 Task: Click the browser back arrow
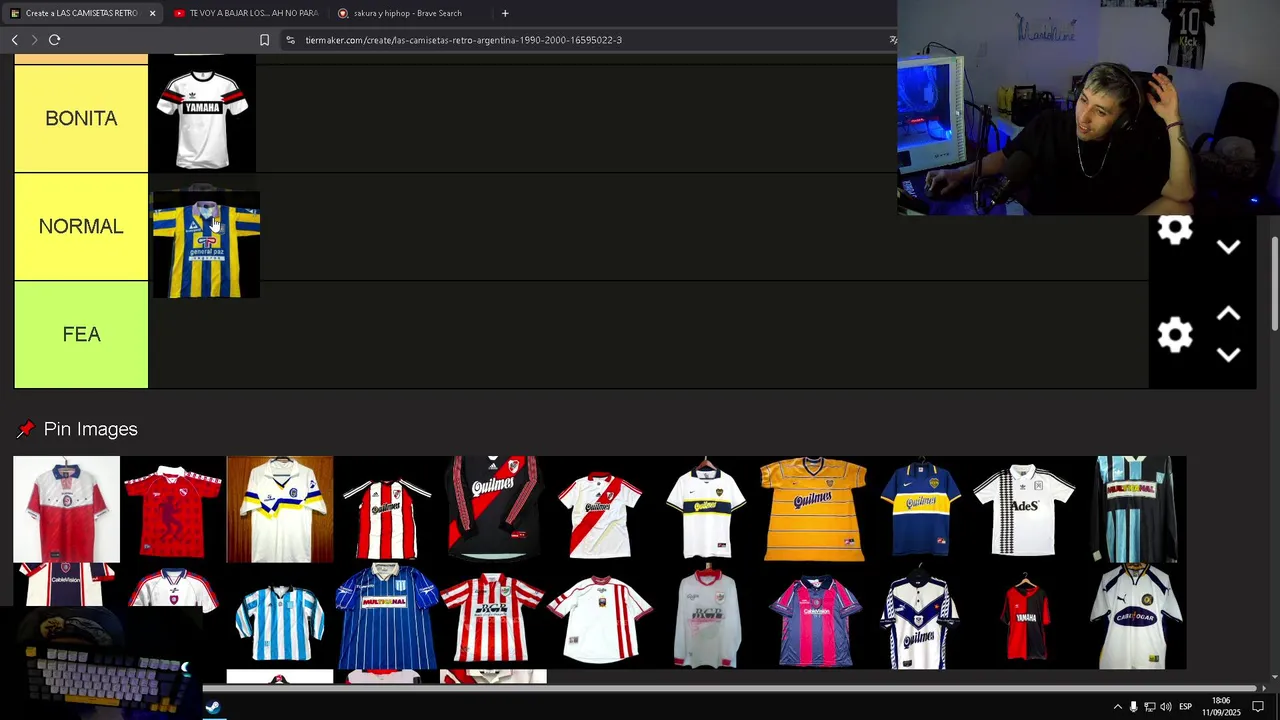point(15,40)
